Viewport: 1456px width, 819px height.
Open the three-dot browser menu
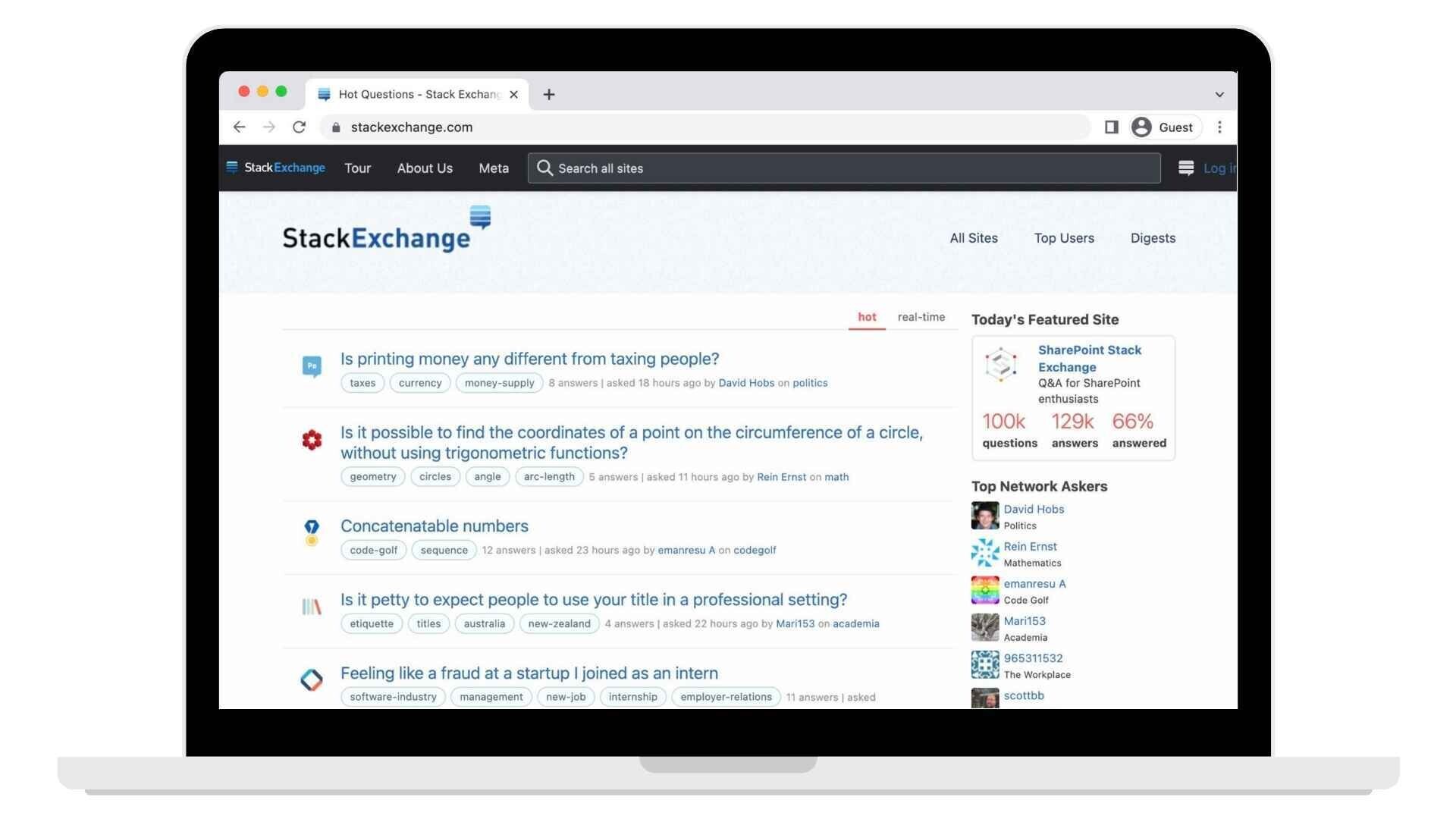[1220, 127]
